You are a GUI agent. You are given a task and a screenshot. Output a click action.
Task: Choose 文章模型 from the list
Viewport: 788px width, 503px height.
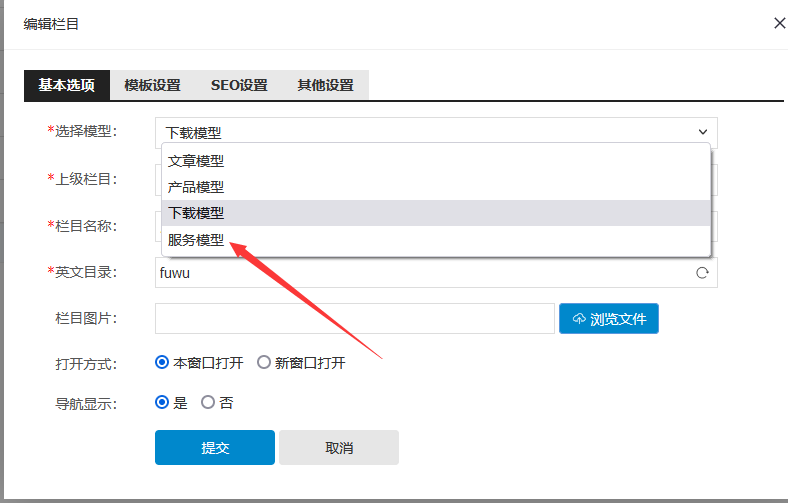(436, 161)
